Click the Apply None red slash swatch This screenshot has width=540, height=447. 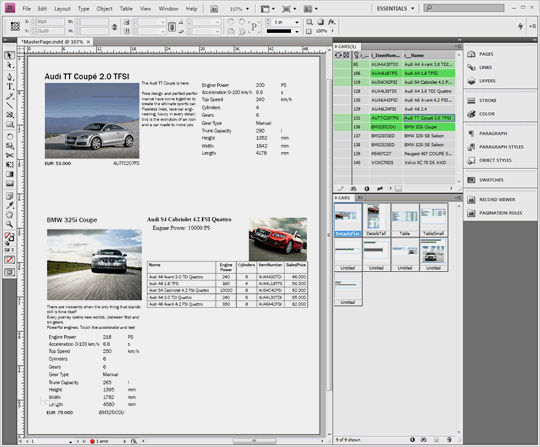click(x=9, y=260)
